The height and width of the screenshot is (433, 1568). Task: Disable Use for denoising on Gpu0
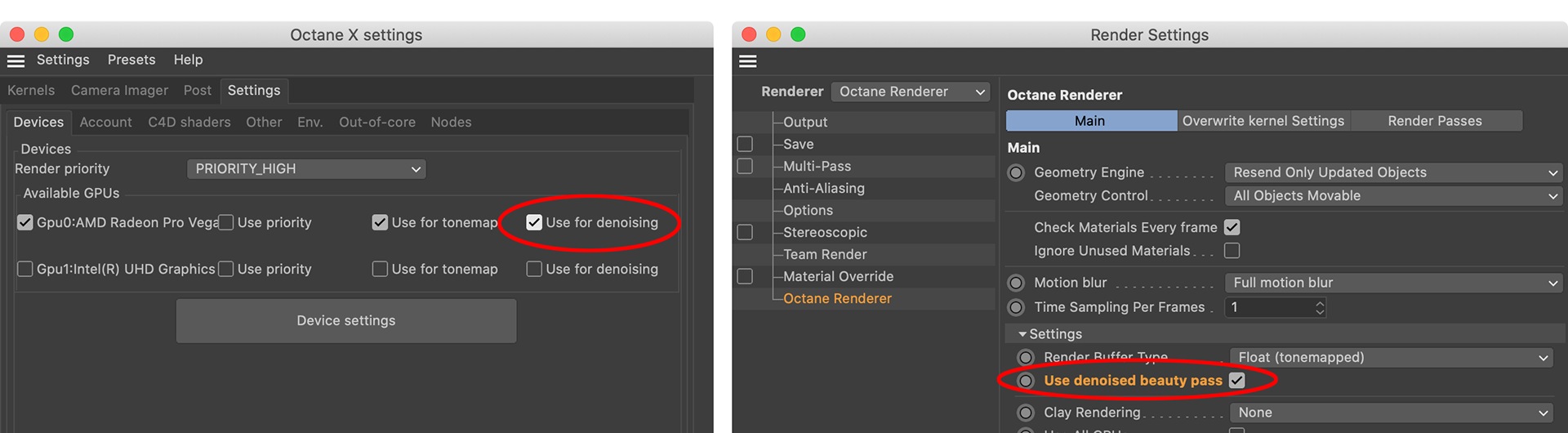(534, 222)
